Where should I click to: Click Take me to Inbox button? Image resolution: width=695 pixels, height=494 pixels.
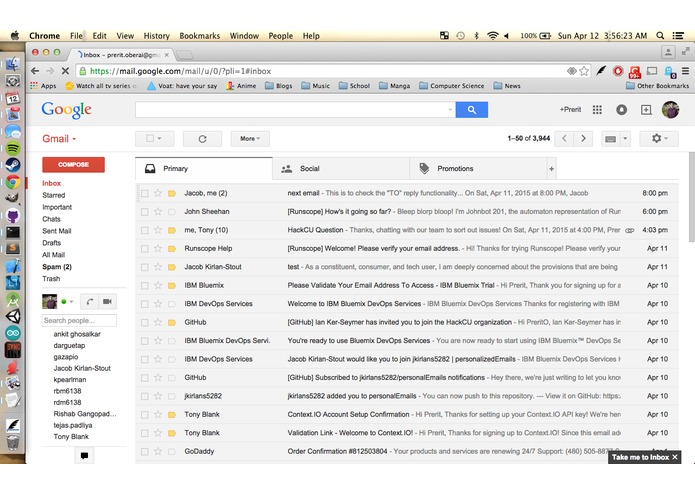click(x=640, y=457)
